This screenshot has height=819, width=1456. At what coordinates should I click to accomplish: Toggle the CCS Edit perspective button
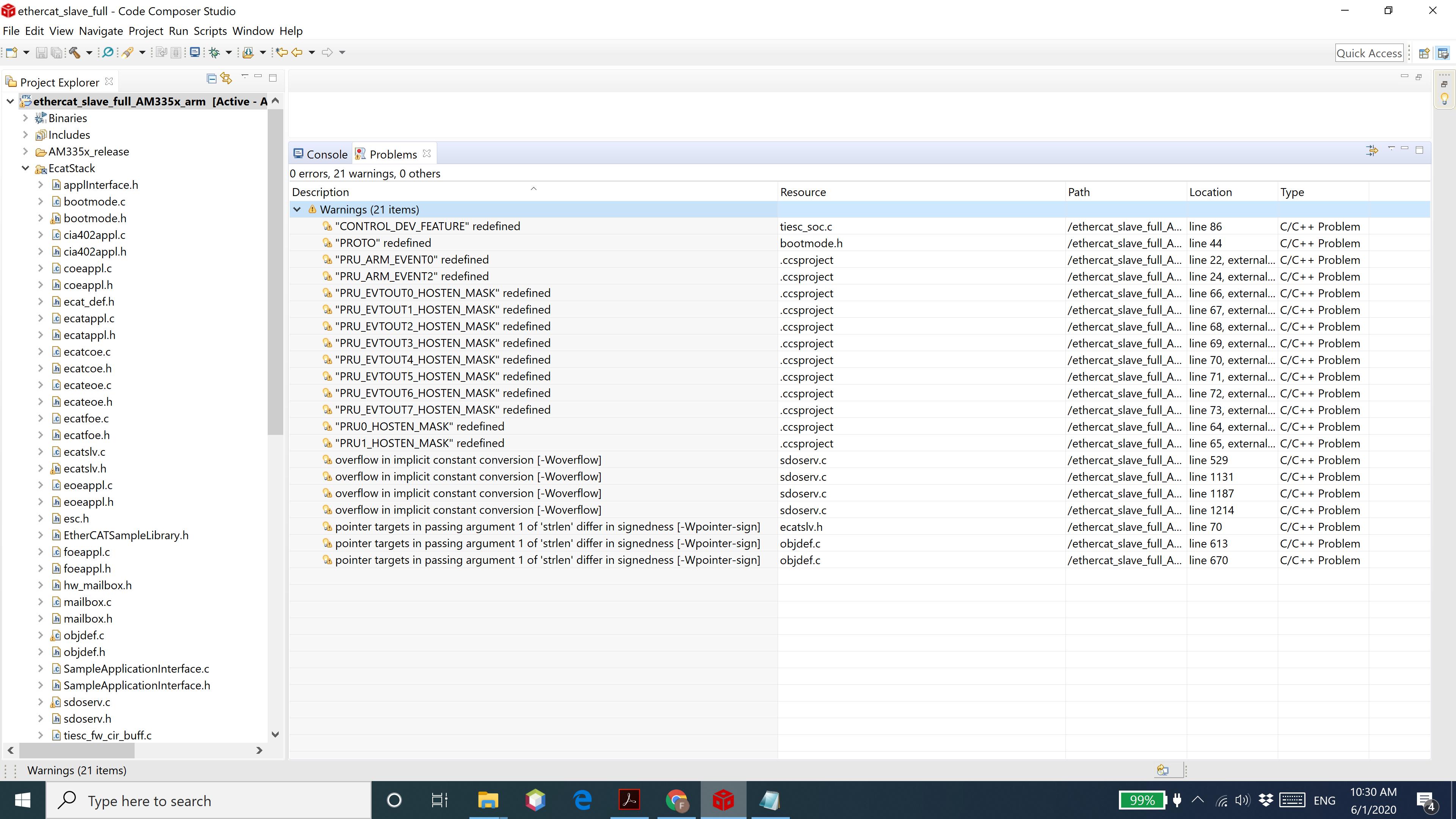coord(1443,53)
